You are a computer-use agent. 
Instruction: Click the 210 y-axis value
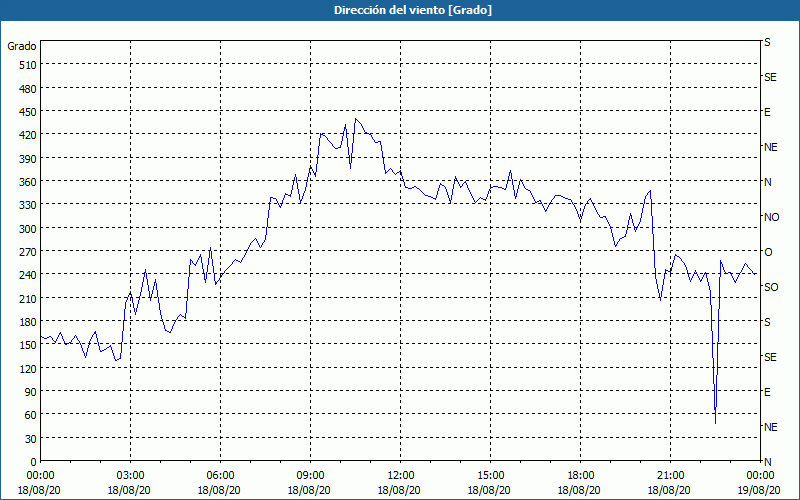click(x=29, y=298)
